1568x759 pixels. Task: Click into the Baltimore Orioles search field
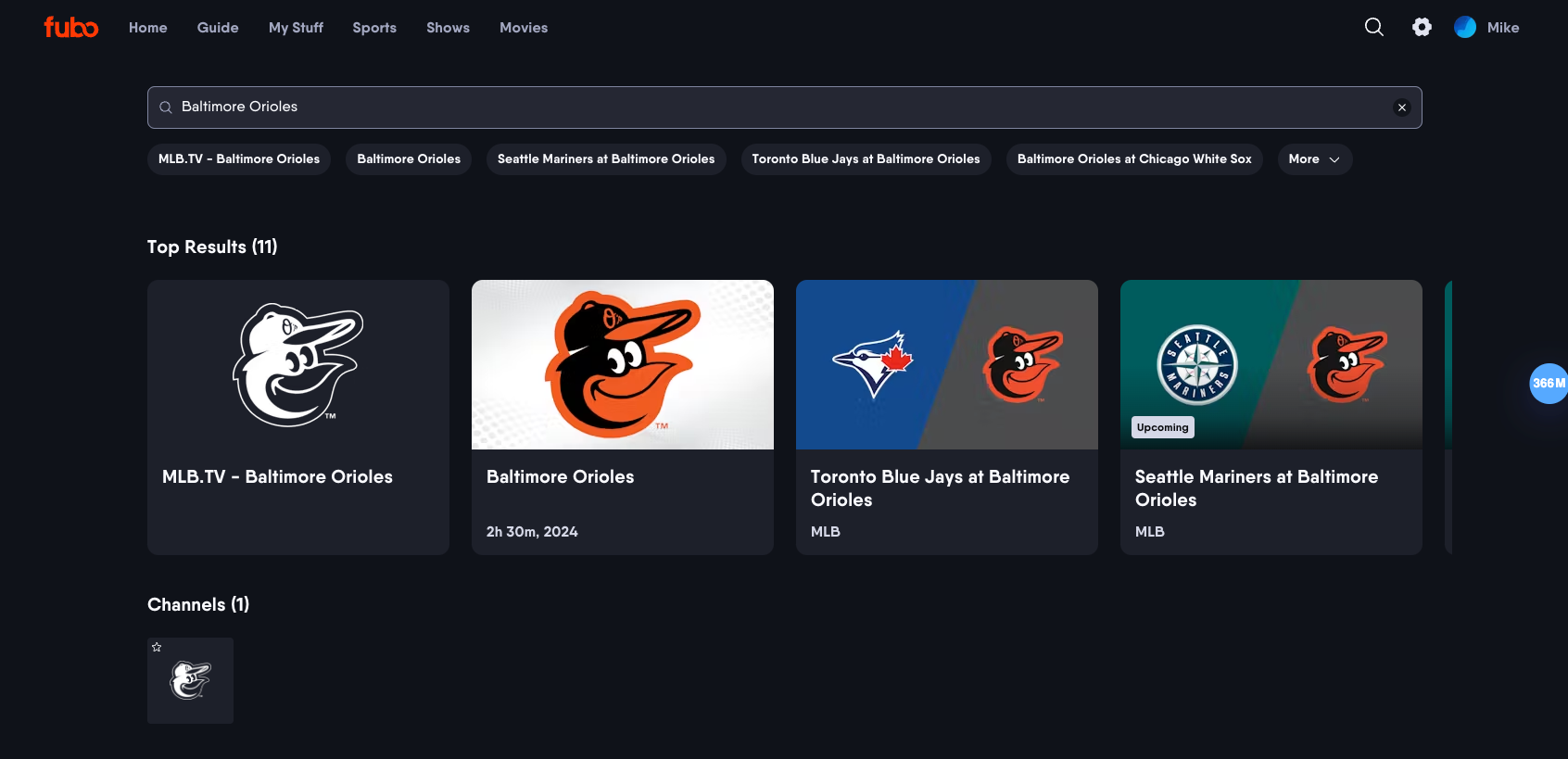point(784,108)
